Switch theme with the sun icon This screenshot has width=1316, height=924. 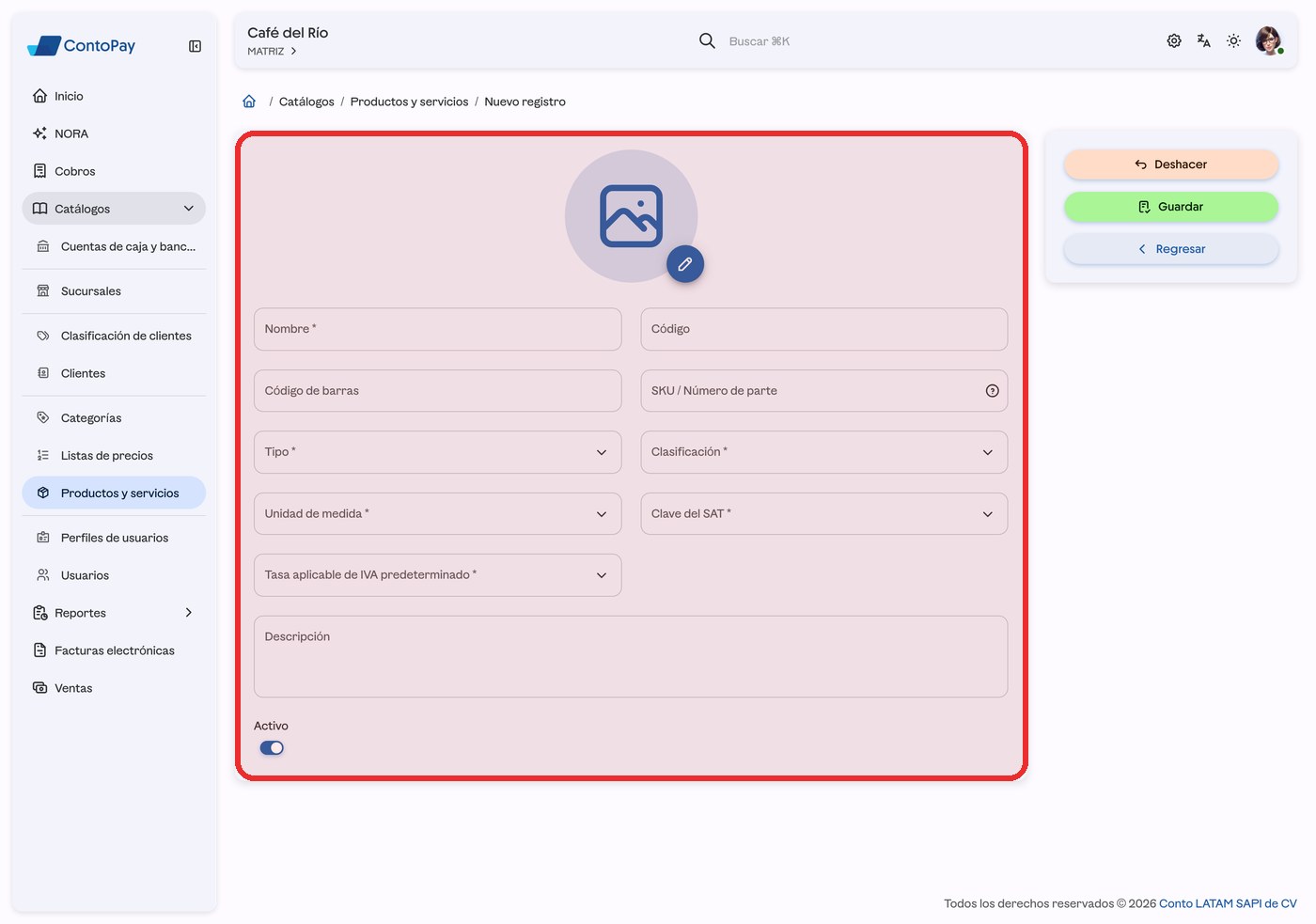(x=1234, y=41)
